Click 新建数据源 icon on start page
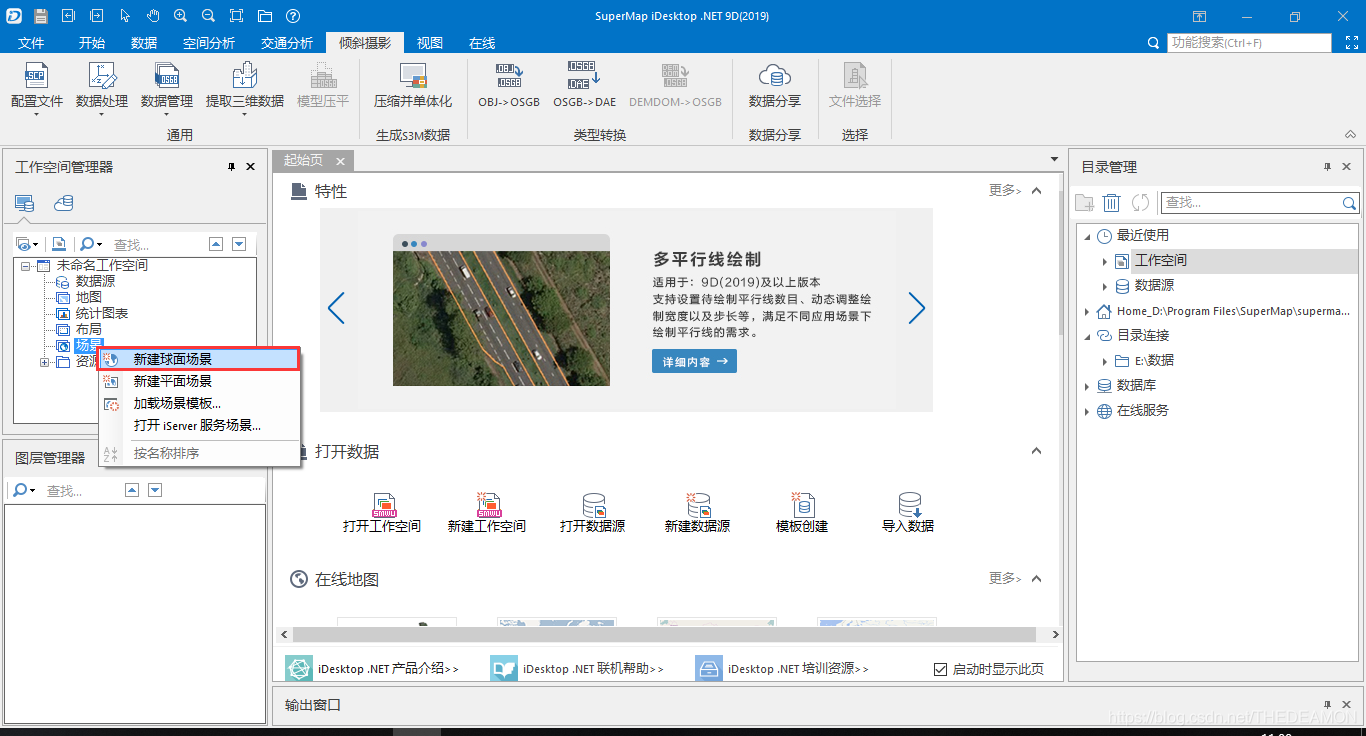The image size is (1366, 736). (x=698, y=504)
